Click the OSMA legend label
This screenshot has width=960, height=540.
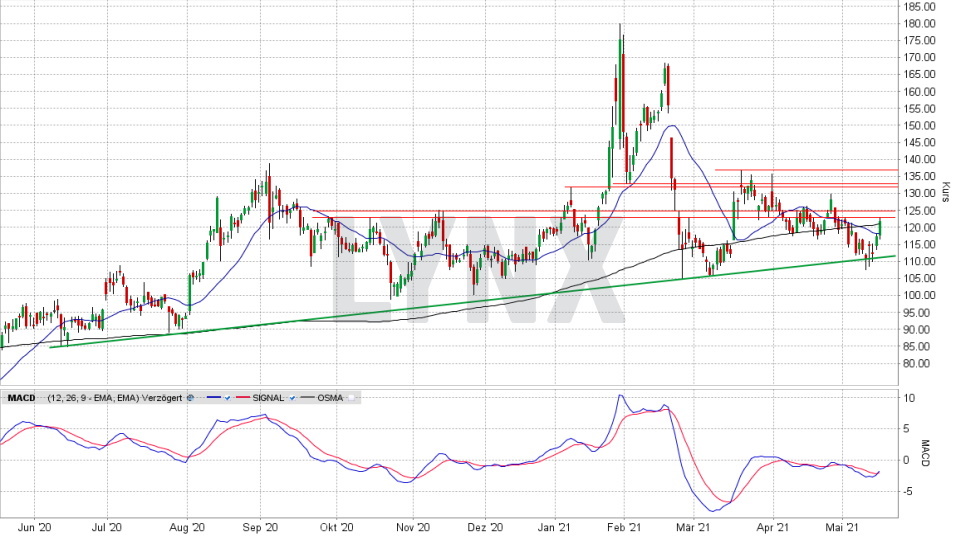pos(330,398)
